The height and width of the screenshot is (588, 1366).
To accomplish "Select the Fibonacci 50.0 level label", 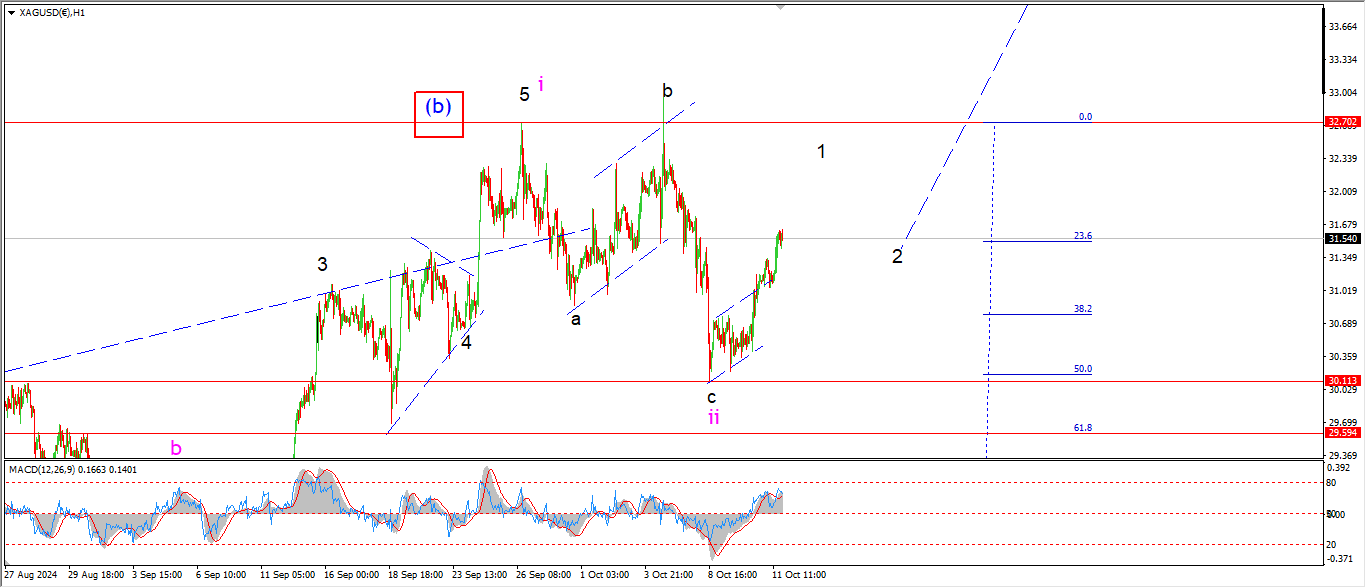I will pos(1082,369).
